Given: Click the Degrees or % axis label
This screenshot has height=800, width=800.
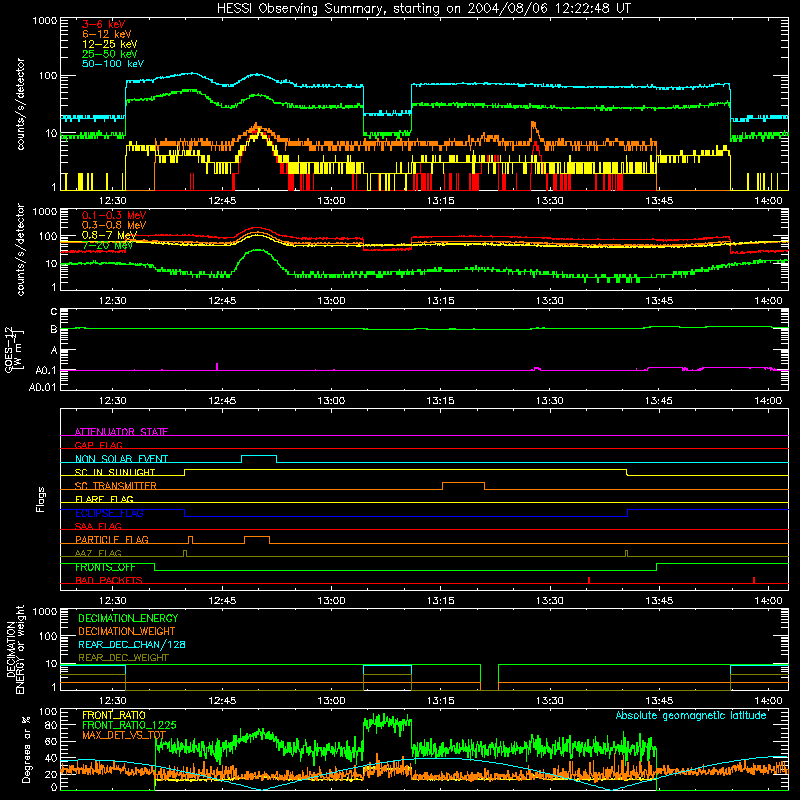Looking at the screenshot, I should pyautogui.click(x=26, y=750).
